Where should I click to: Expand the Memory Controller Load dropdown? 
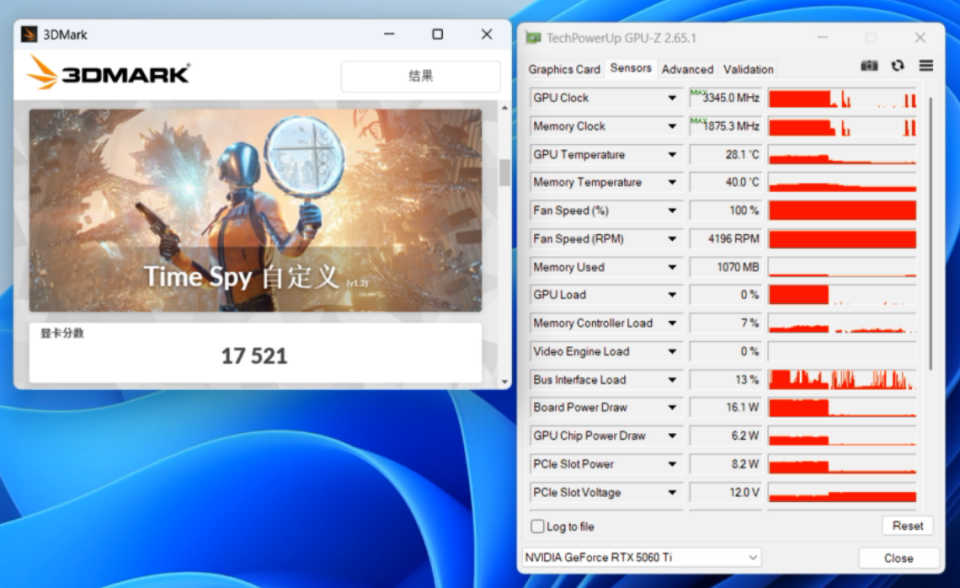coord(672,323)
